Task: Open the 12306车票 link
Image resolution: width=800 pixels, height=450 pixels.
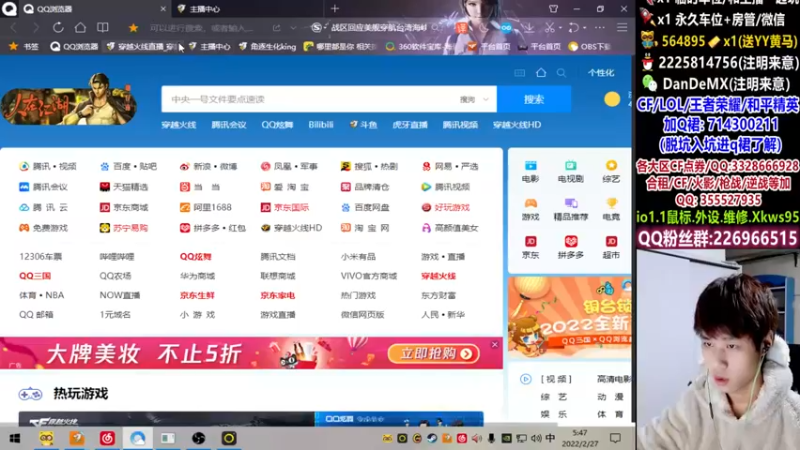Action: [40, 257]
